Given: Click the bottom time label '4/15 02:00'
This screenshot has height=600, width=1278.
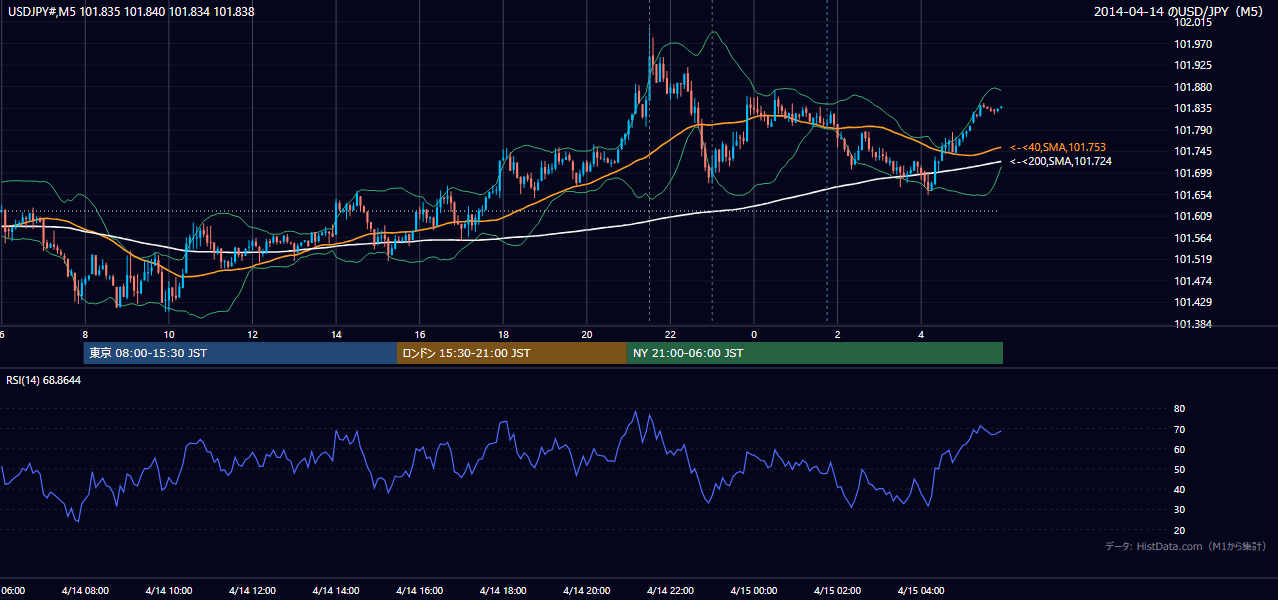Looking at the screenshot, I should [837, 590].
